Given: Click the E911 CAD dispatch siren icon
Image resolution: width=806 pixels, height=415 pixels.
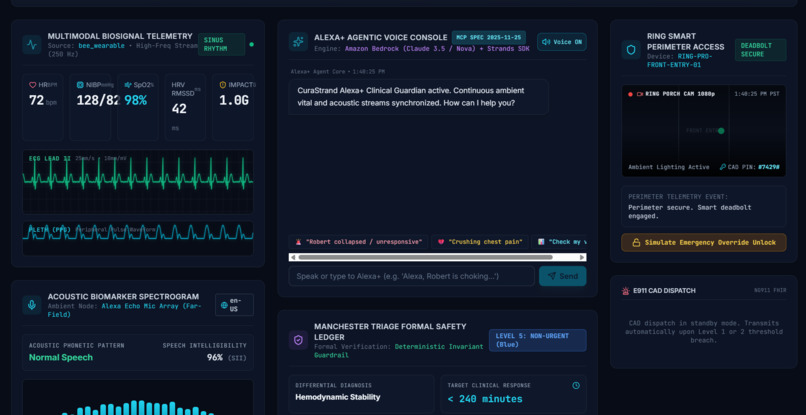Looking at the screenshot, I should pyautogui.click(x=626, y=291).
